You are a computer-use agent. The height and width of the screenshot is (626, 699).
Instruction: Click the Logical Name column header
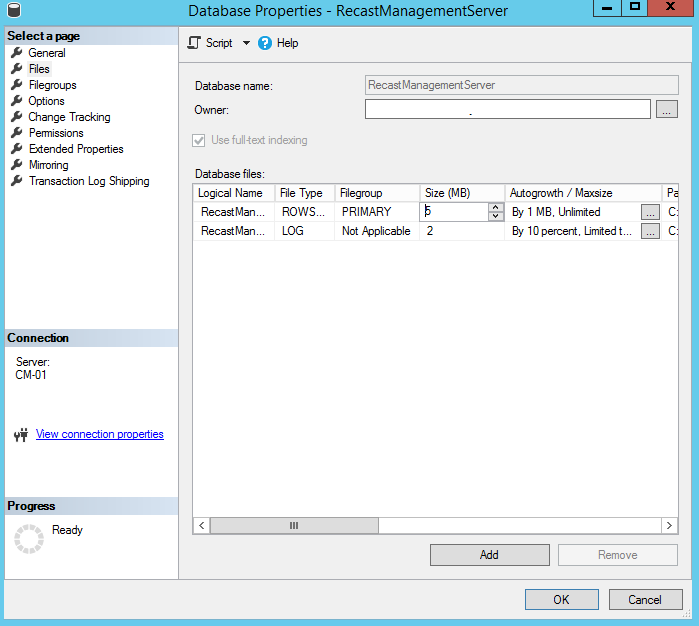(234, 193)
